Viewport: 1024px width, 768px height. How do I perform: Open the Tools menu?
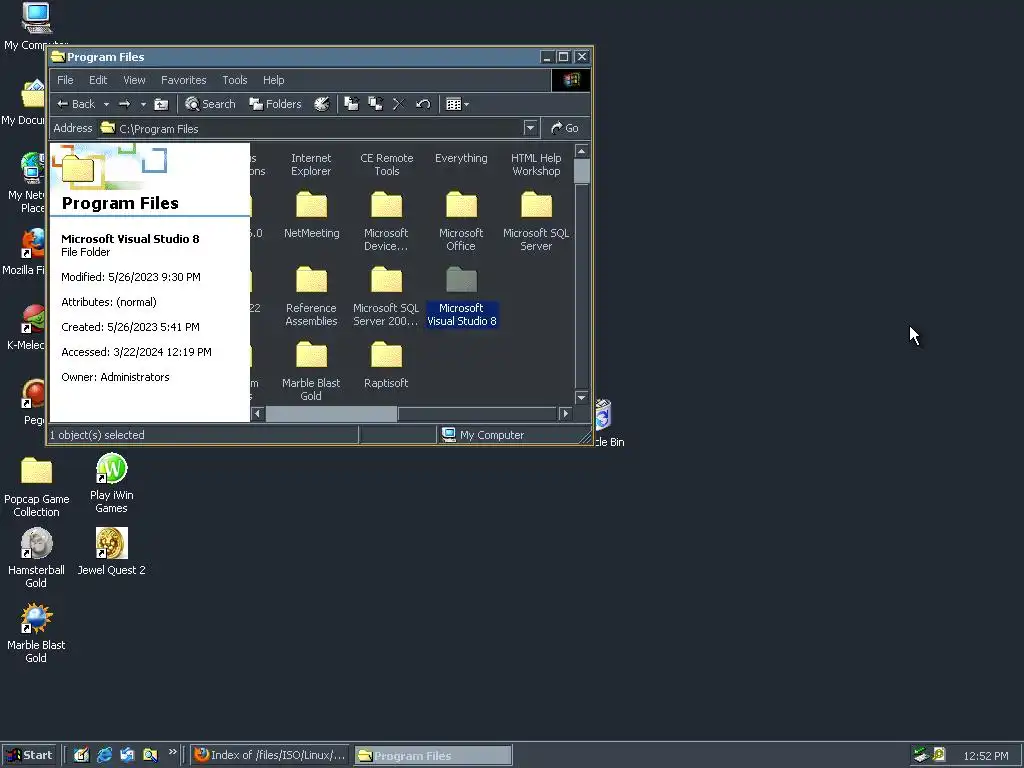point(234,80)
